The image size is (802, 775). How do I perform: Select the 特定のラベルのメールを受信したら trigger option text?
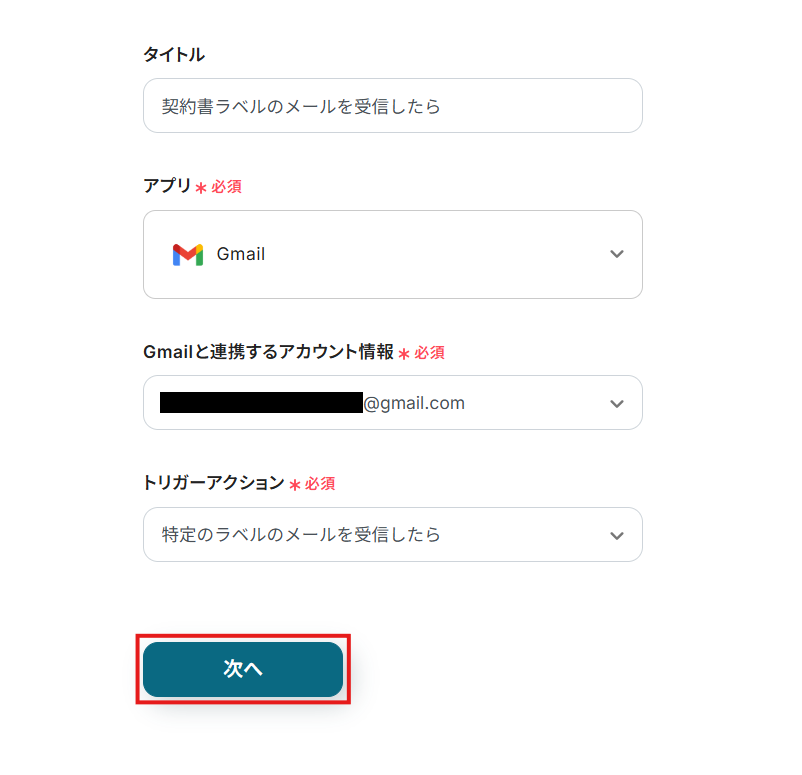pyautogui.click(x=301, y=535)
